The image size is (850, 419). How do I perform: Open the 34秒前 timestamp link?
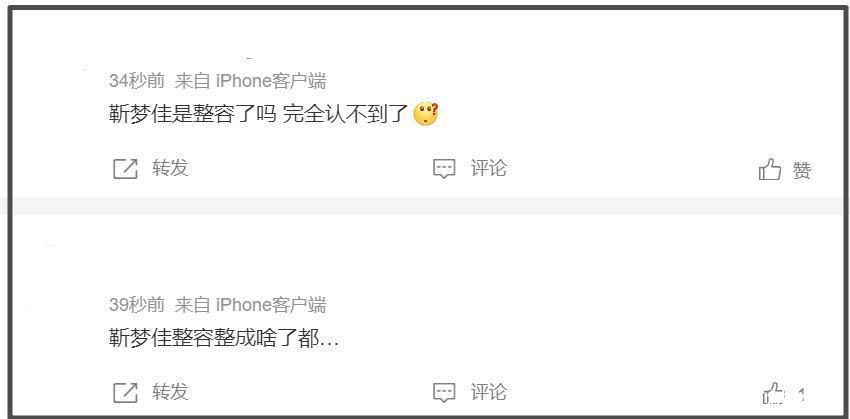pos(137,81)
